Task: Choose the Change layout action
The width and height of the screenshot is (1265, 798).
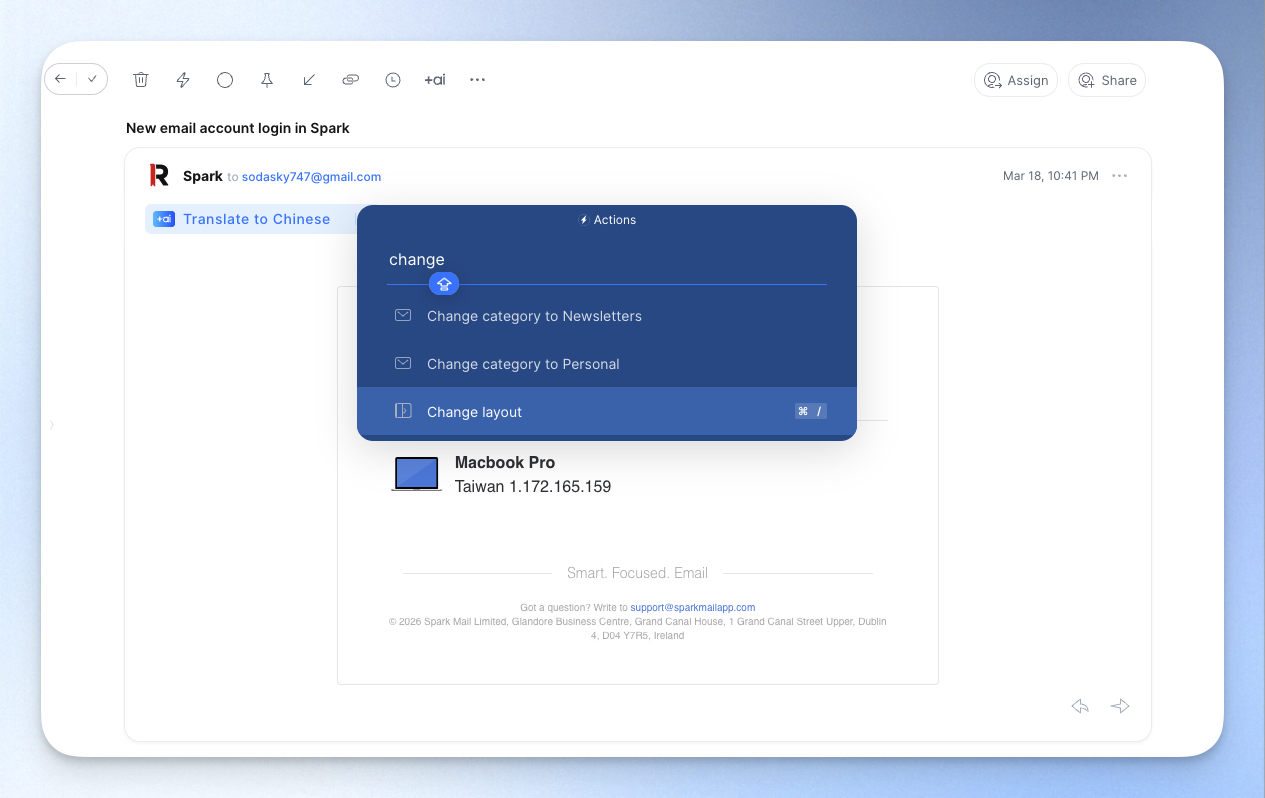Action: [474, 412]
